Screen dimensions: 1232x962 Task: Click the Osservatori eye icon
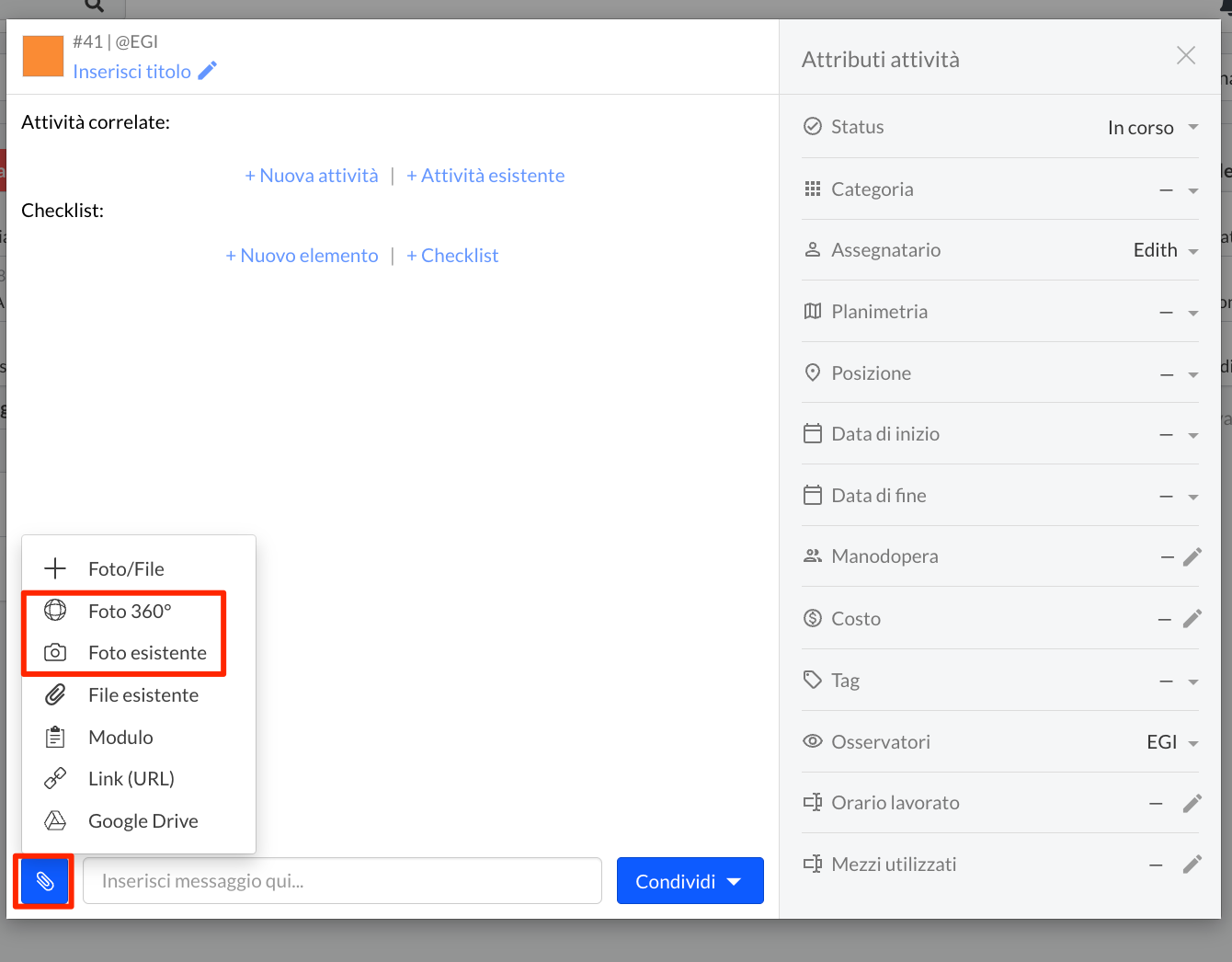[x=813, y=740]
